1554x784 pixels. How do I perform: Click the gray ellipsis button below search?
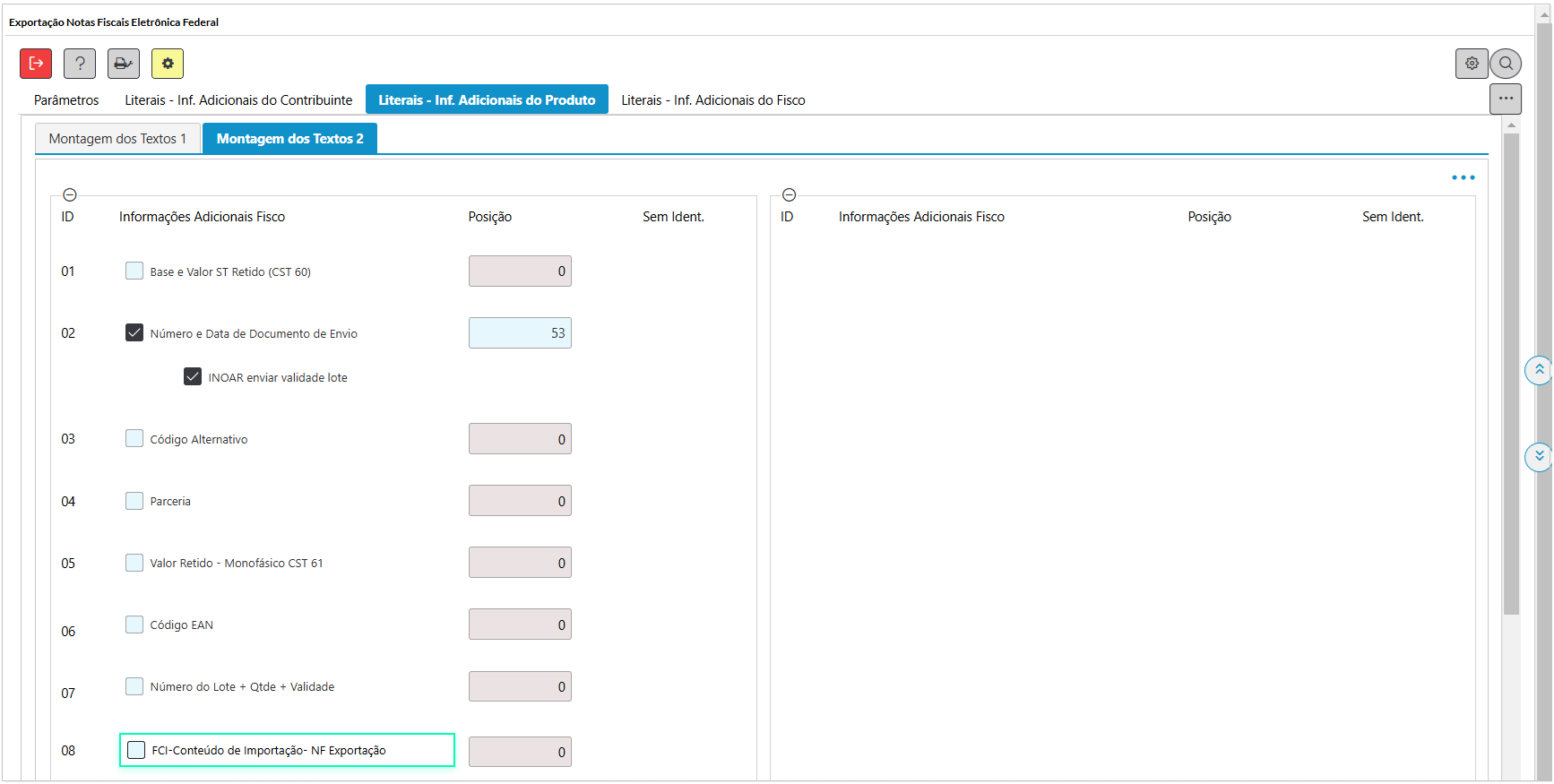pos(1506,99)
